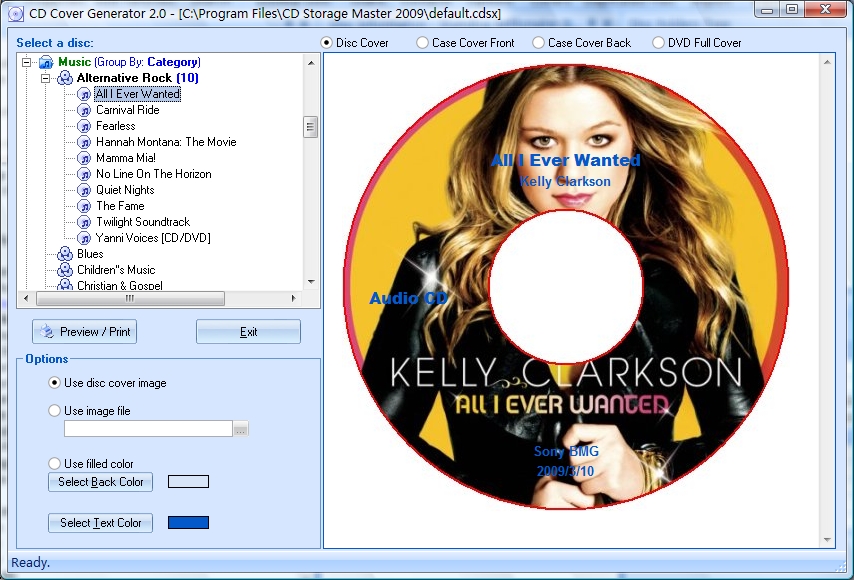Click the tree scroll down arrow

coord(311,282)
